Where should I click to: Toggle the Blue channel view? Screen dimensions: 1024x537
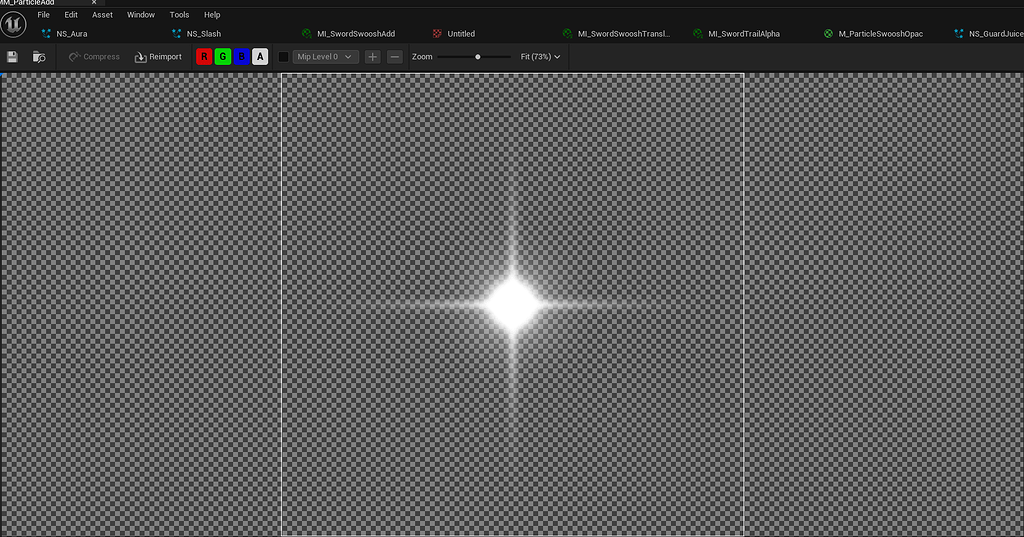[242, 57]
